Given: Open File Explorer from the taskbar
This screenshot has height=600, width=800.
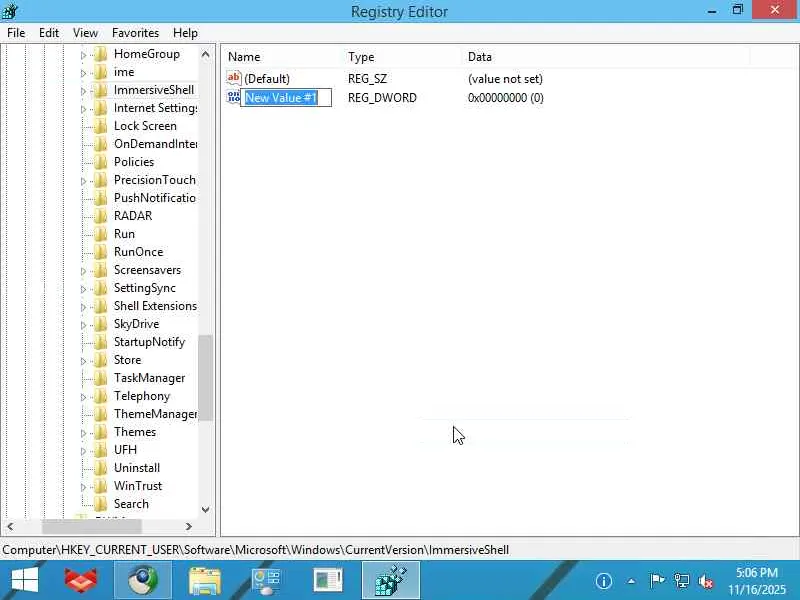Looking at the screenshot, I should tap(205, 580).
